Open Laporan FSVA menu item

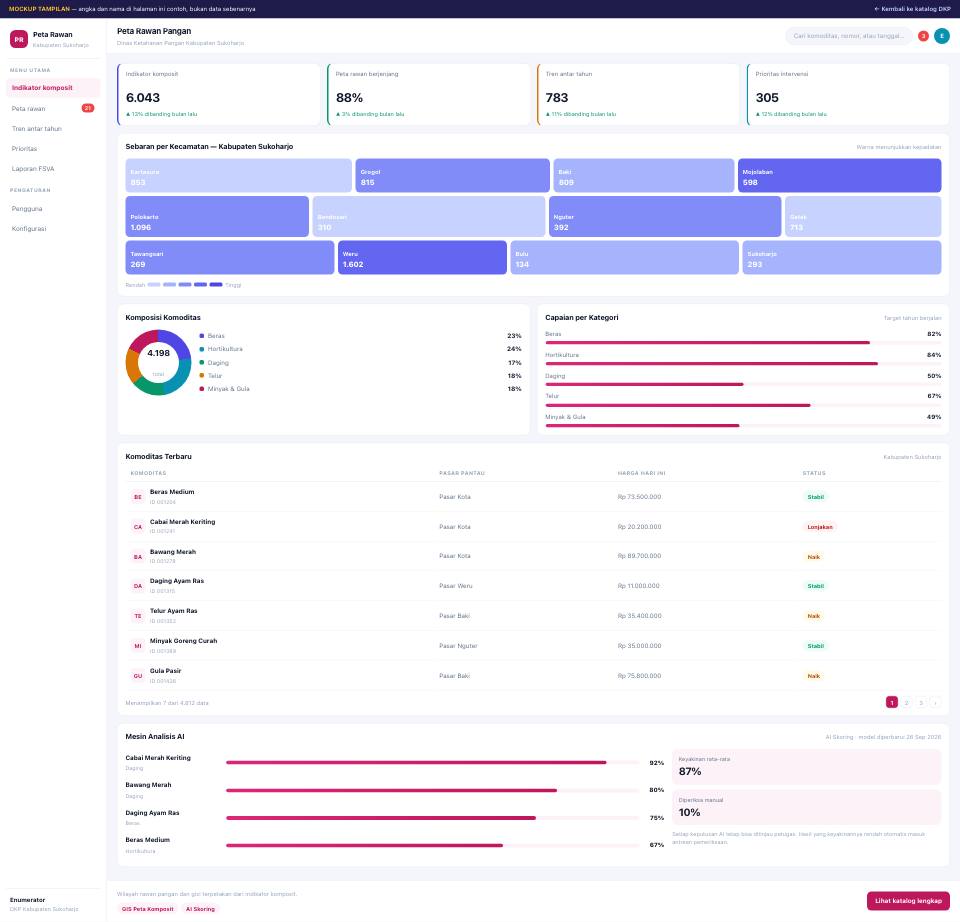click(x=53, y=169)
